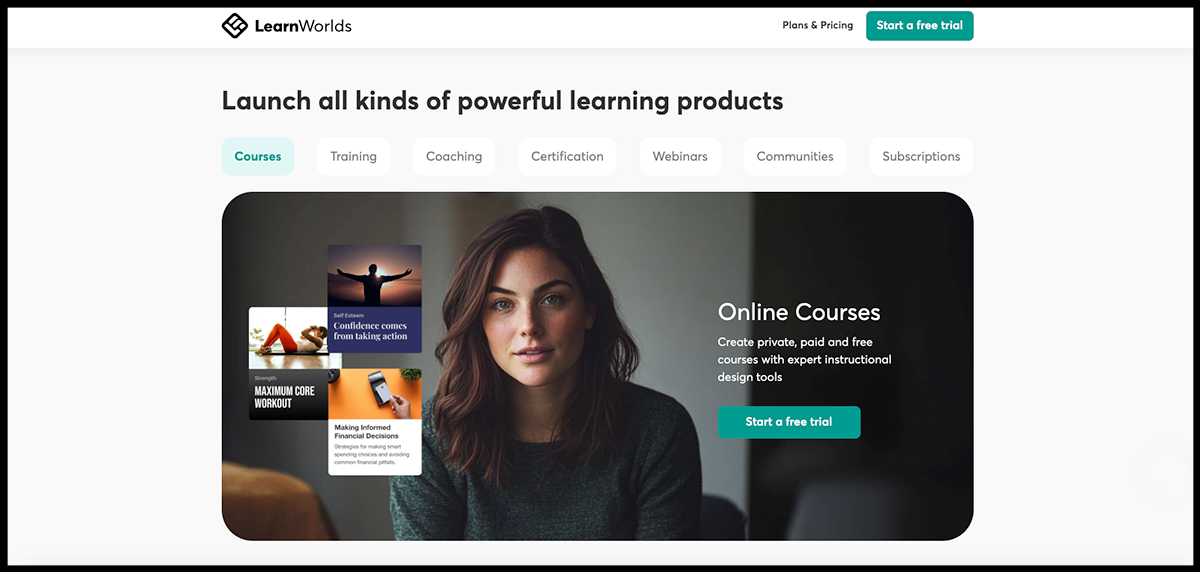Click the Making Informed Financial Decisions card
Viewport: 1200px width, 572px height.
point(375,422)
